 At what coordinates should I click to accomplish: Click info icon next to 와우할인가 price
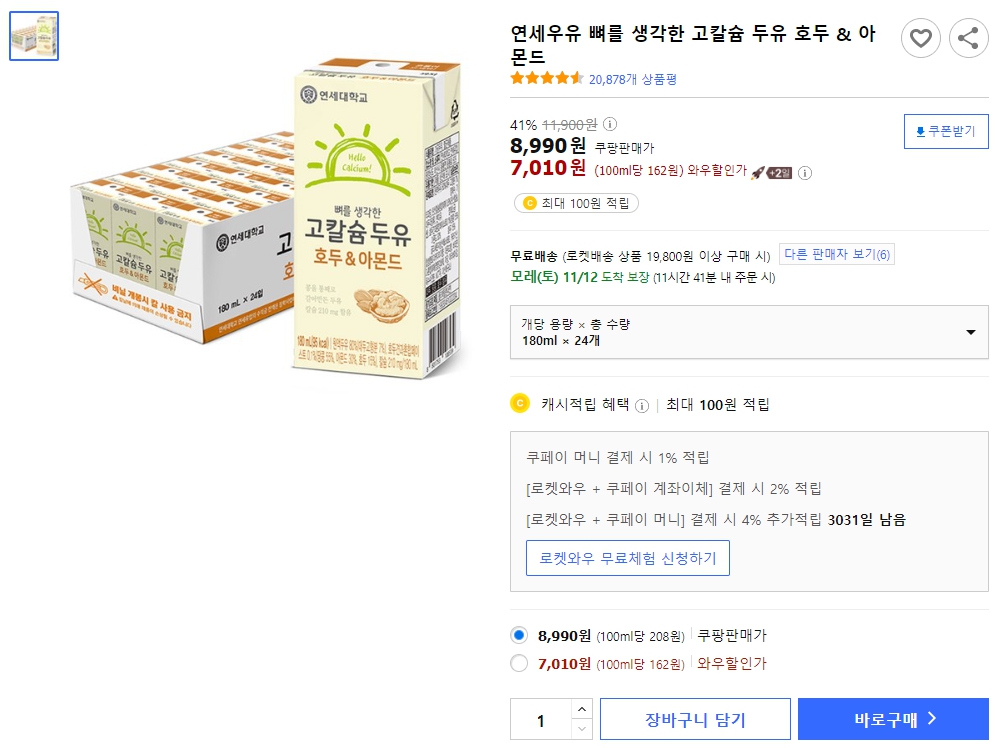click(x=803, y=173)
